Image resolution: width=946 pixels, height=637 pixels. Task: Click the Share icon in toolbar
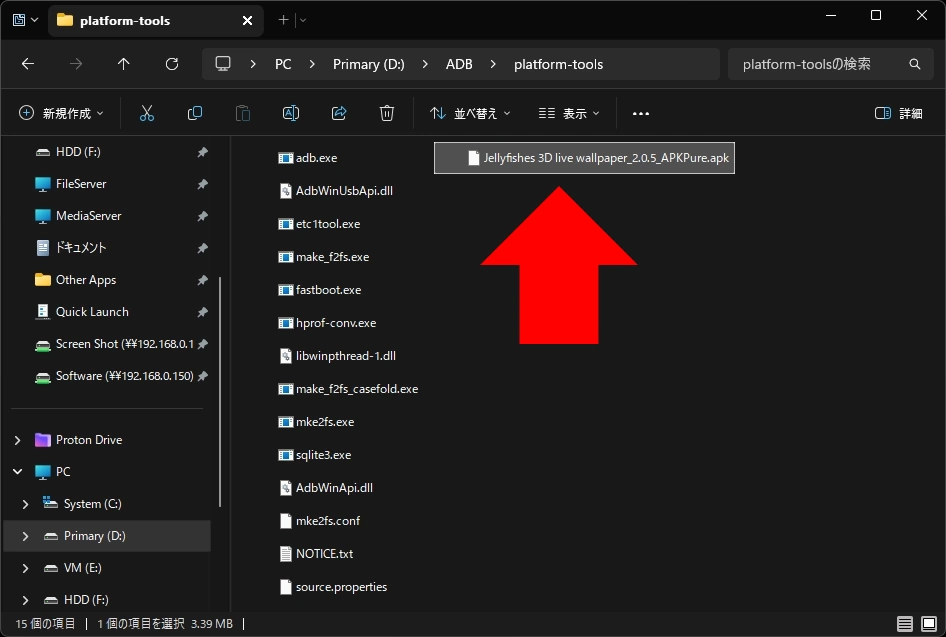(339, 113)
